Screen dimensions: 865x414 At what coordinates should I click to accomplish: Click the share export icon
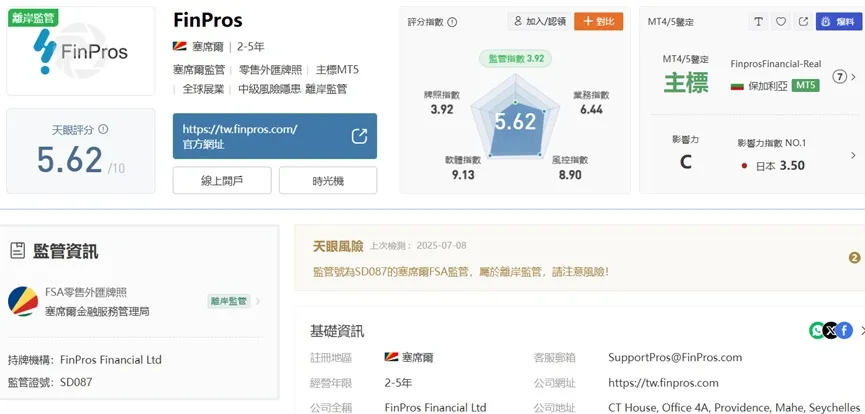click(x=803, y=22)
